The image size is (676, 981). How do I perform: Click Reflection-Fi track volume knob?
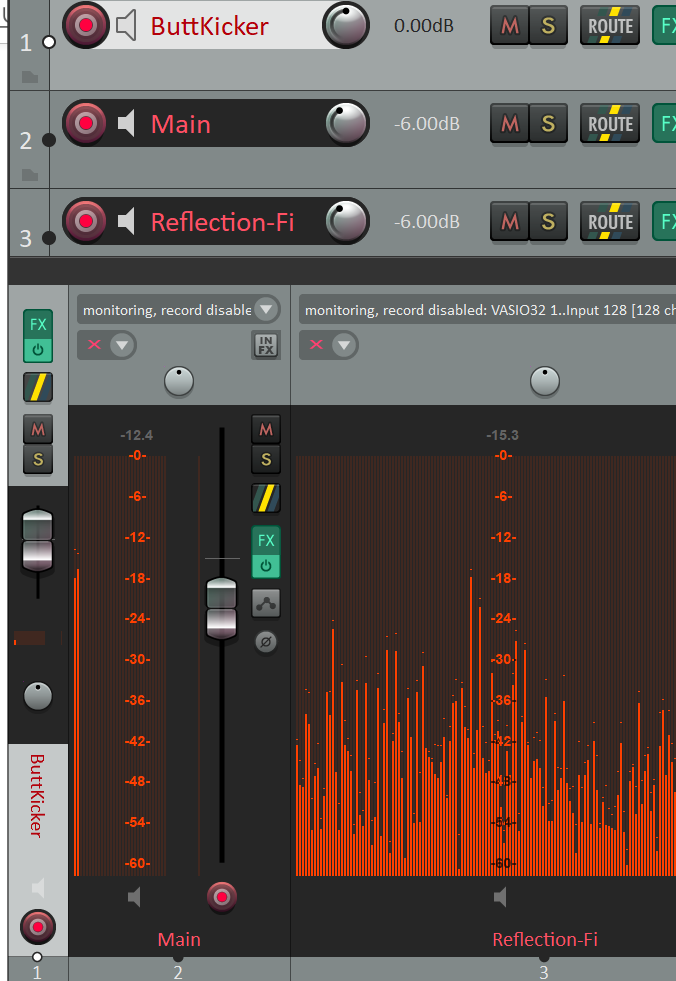[346, 221]
